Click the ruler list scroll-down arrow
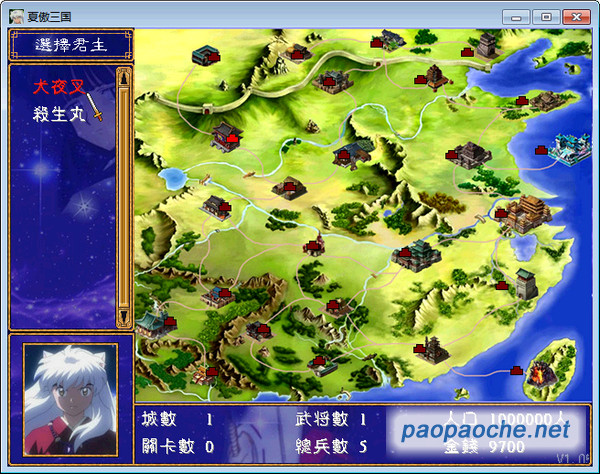 (x=124, y=317)
